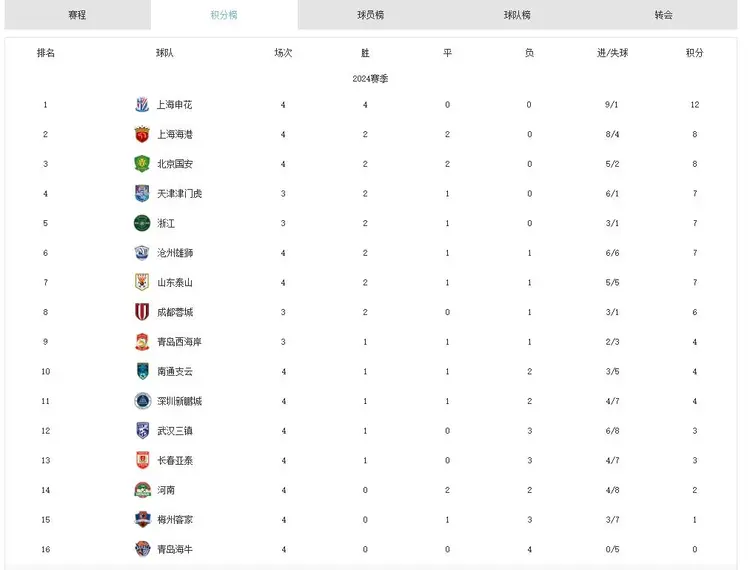Click the Chengdu Rongcheng (成都蓉城) team badge
Image resolution: width=750 pixels, height=570 pixels.
pos(142,312)
